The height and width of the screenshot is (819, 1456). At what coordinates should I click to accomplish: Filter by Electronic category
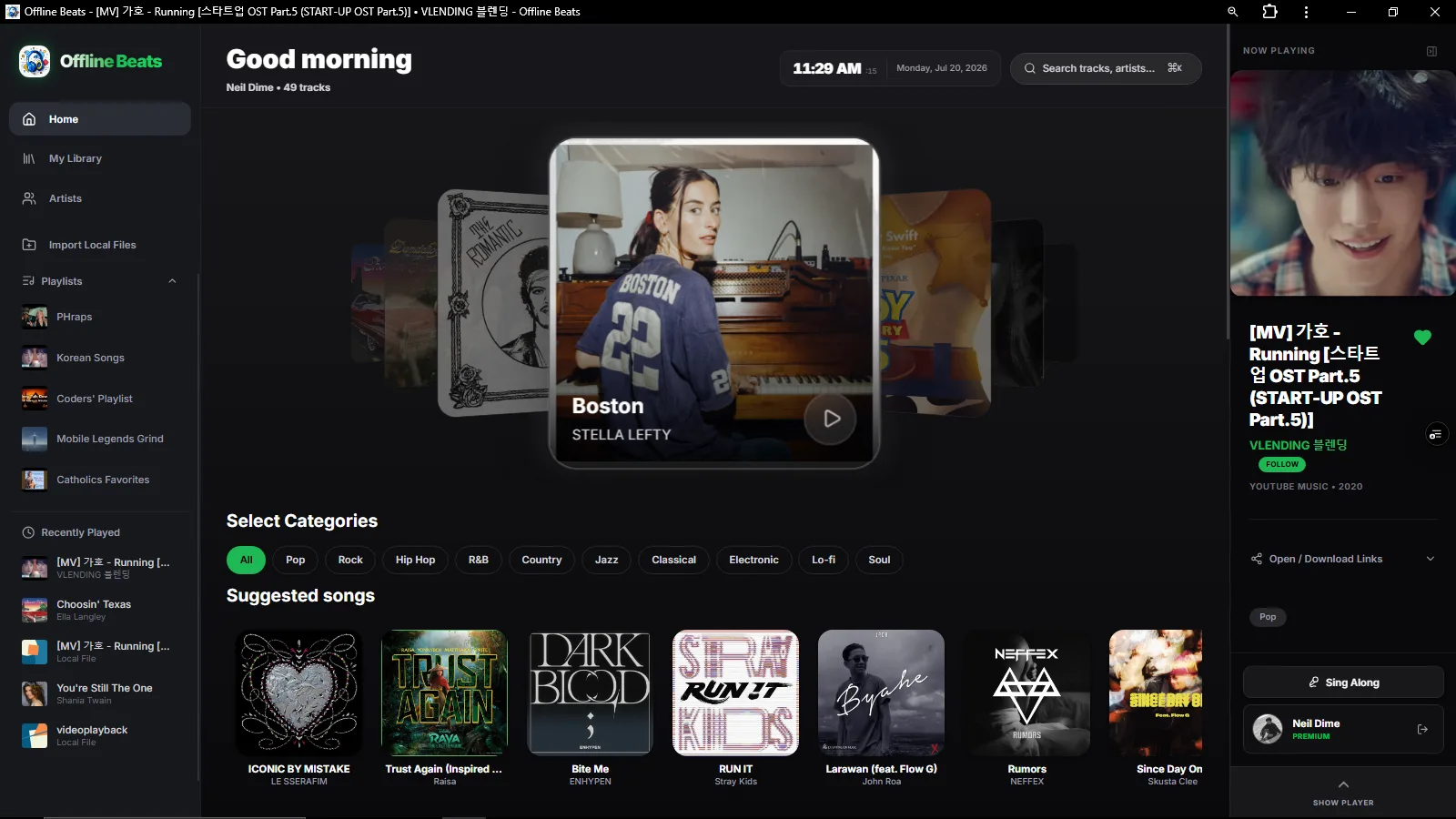pos(753,560)
